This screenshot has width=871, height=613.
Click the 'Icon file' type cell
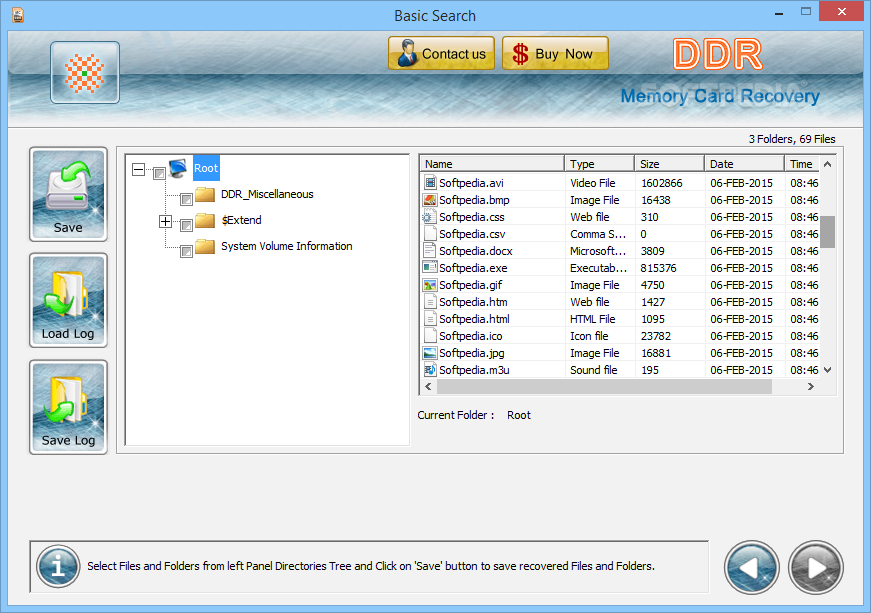[x=589, y=336]
